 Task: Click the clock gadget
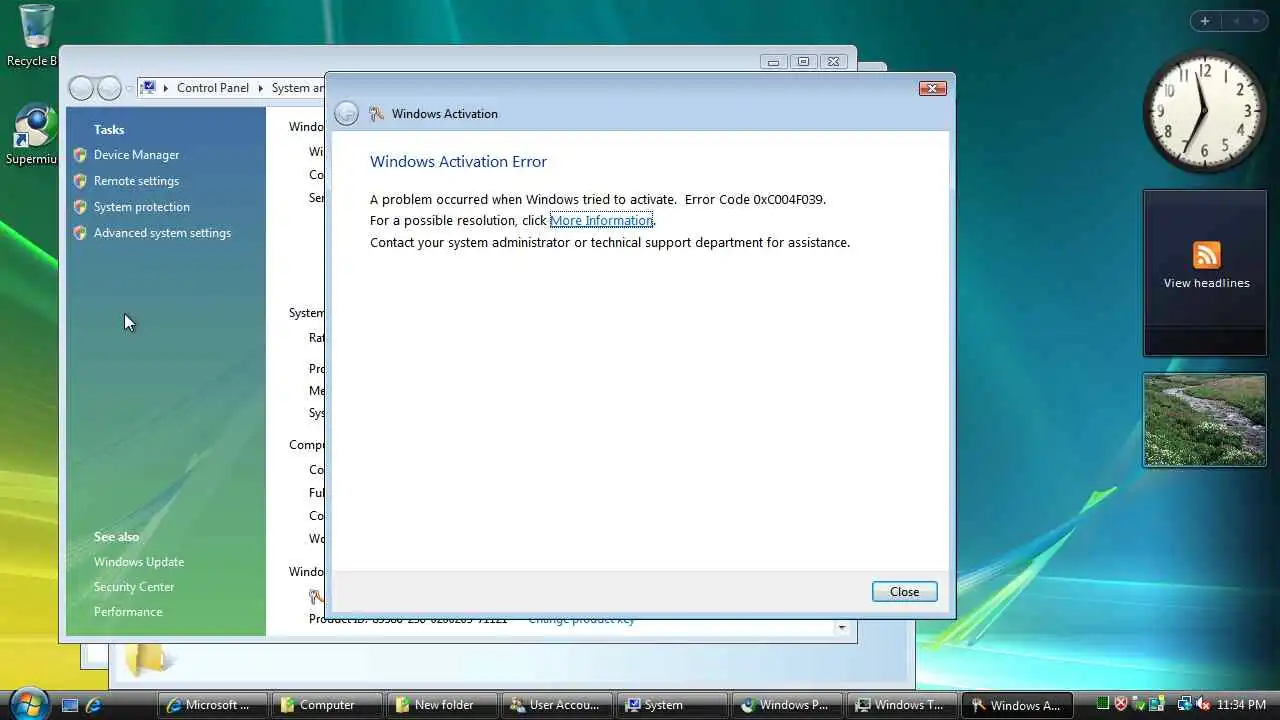click(x=1205, y=109)
